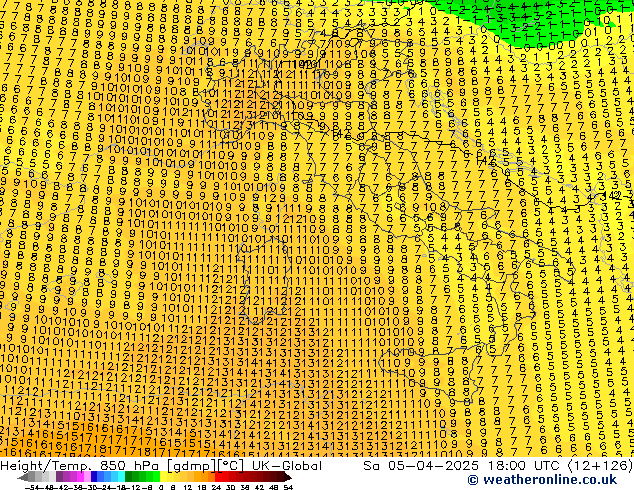Click the yellow segment of the temperature scale
Image resolution: width=634 pixels, height=490 pixels.
pos(163,476)
